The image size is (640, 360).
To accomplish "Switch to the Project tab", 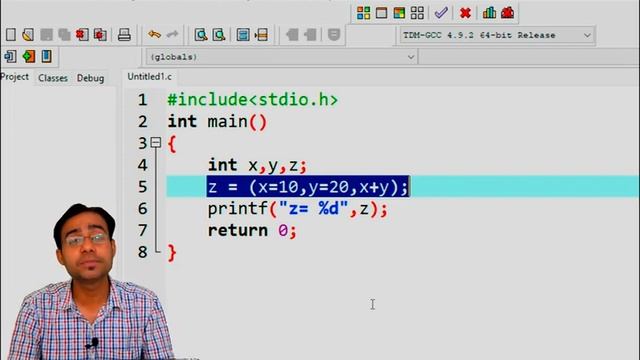I will point(15,77).
